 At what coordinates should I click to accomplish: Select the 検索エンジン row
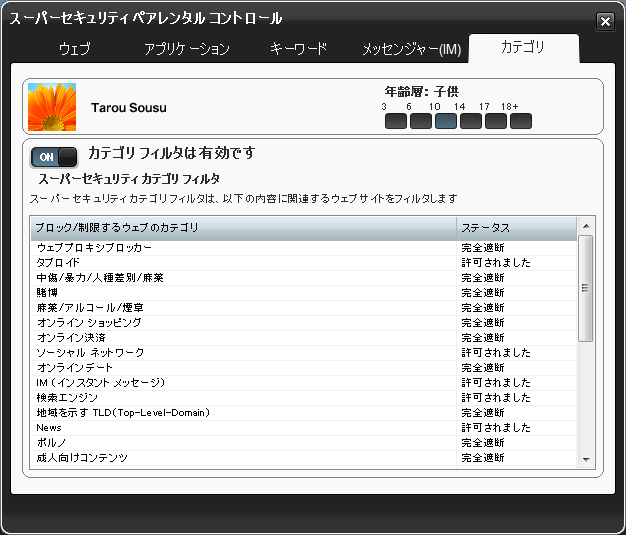pos(304,398)
